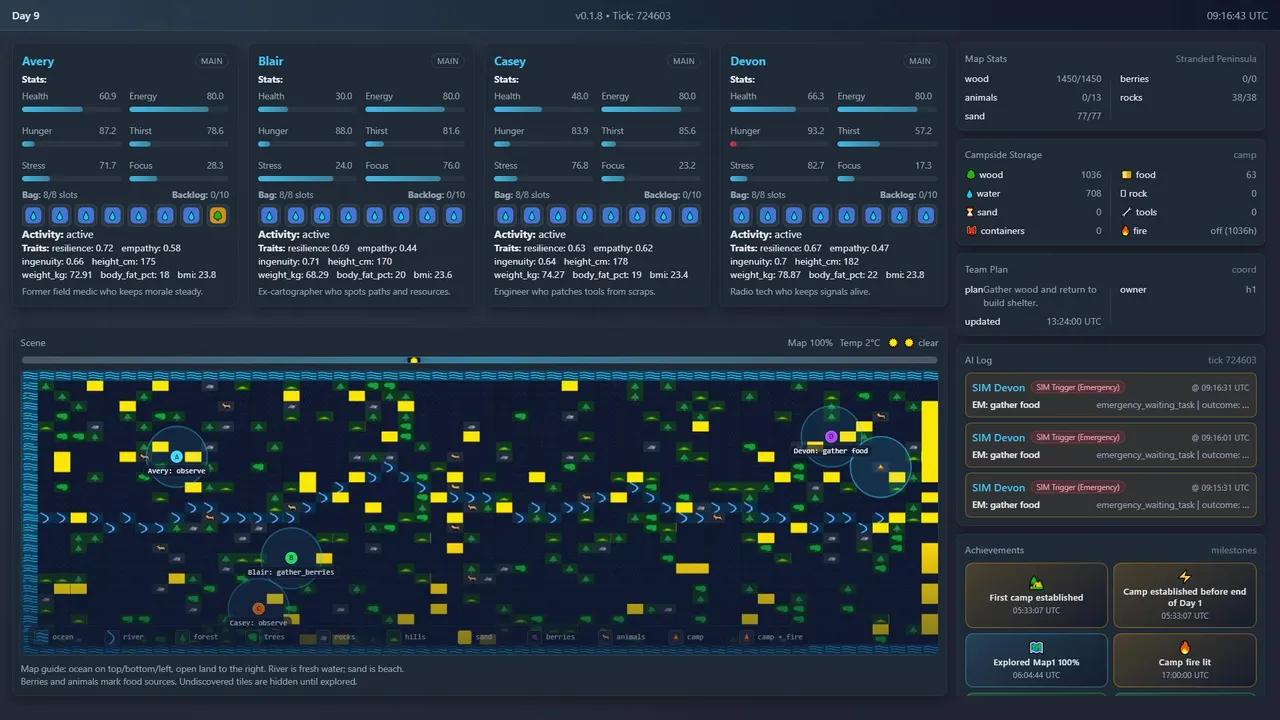Viewport: 1280px width, 720px height.
Task: Click the first water drop in Blair's bag
Action: 269,215
